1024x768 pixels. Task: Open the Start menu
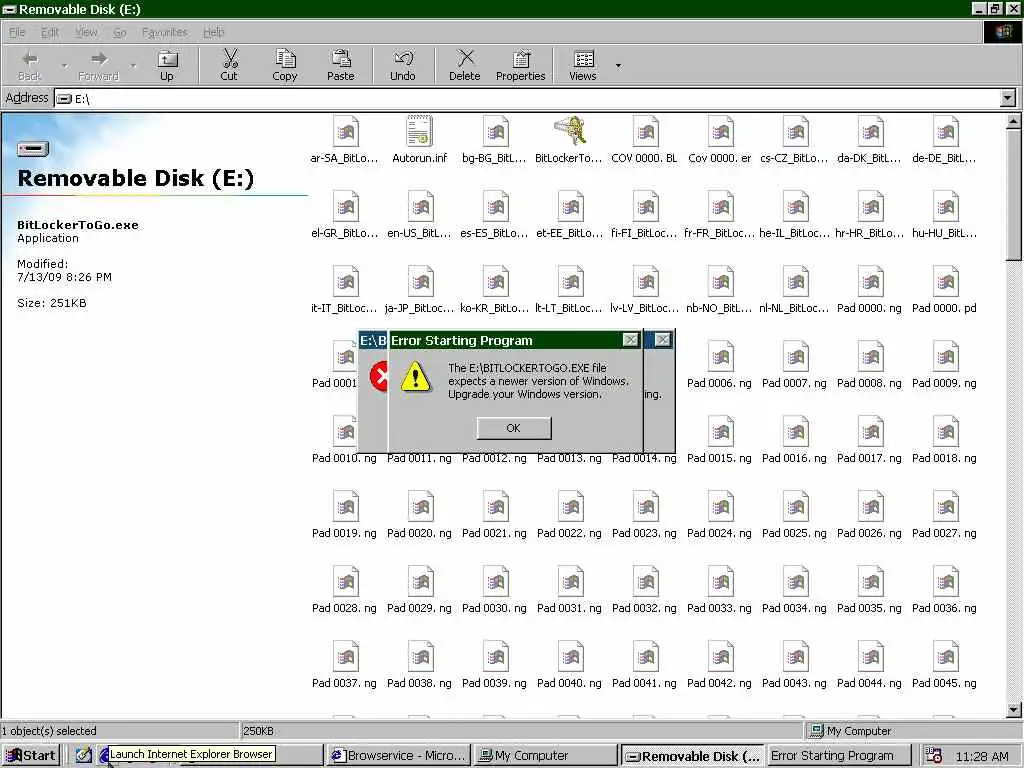pos(31,756)
